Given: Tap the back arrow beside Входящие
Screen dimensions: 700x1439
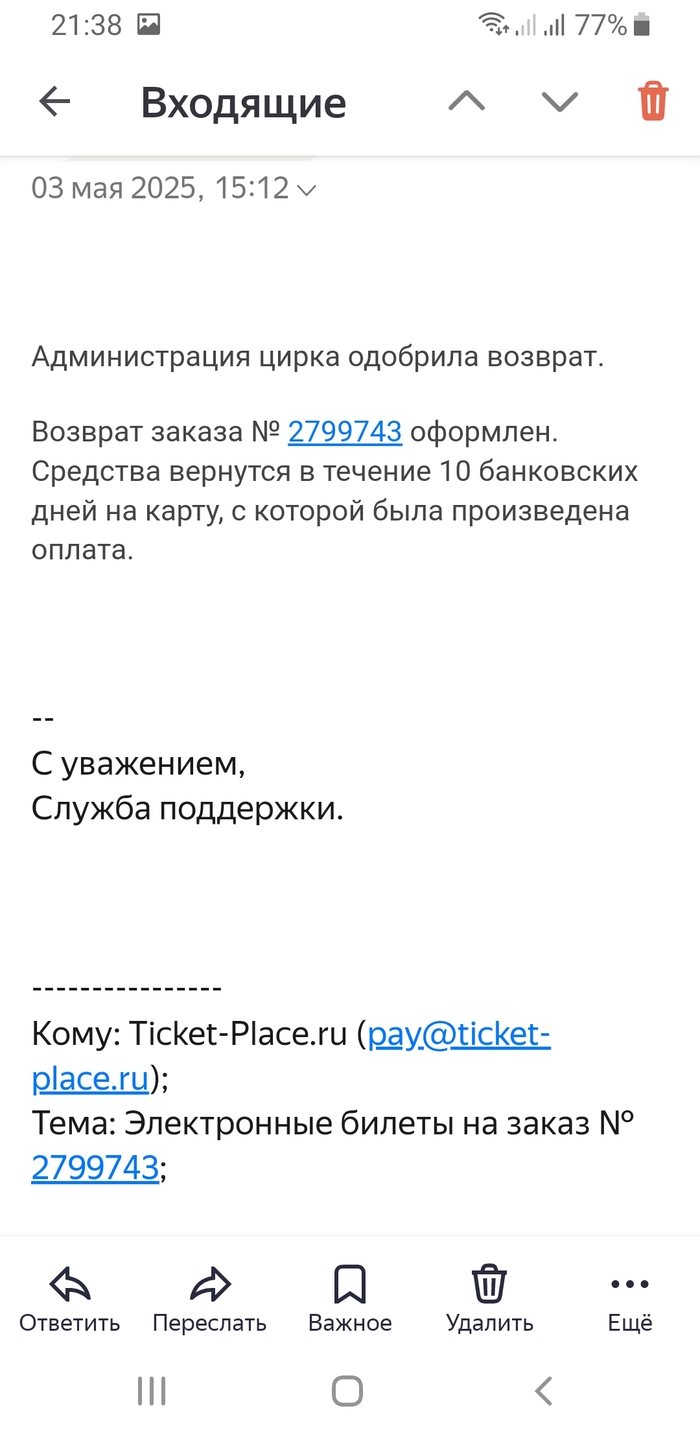Looking at the screenshot, I should (55, 101).
